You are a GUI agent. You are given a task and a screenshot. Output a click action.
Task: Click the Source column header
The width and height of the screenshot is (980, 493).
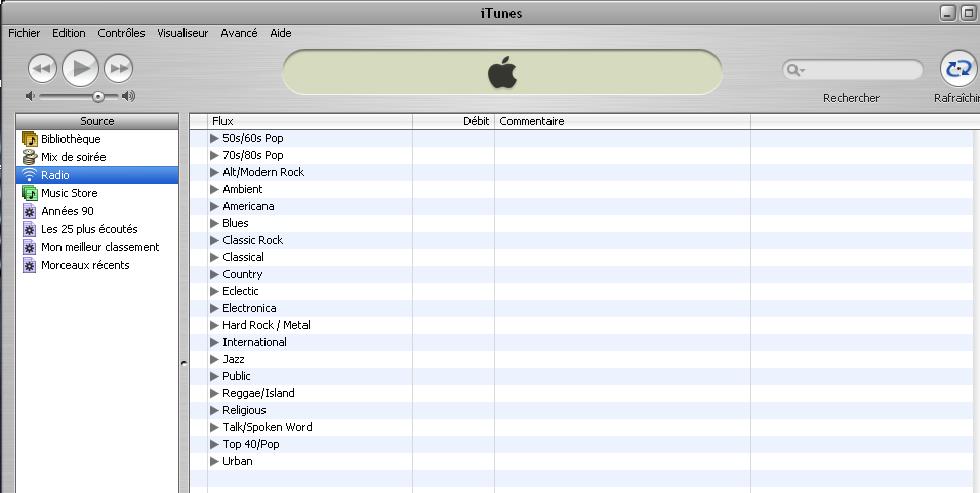point(97,121)
